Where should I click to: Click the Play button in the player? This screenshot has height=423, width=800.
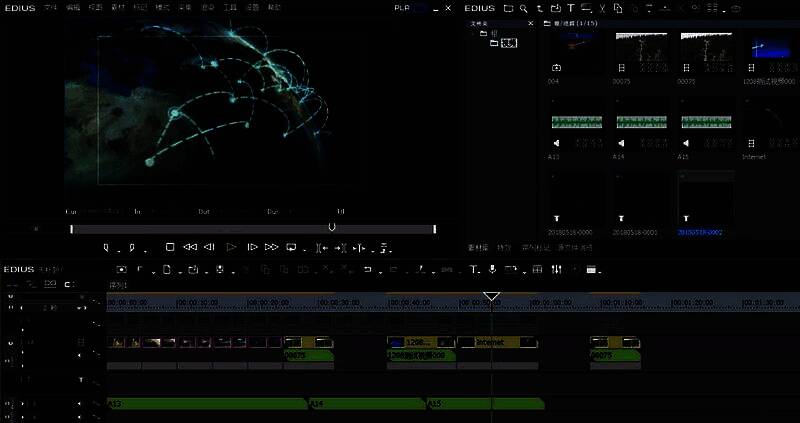(231, 247)
